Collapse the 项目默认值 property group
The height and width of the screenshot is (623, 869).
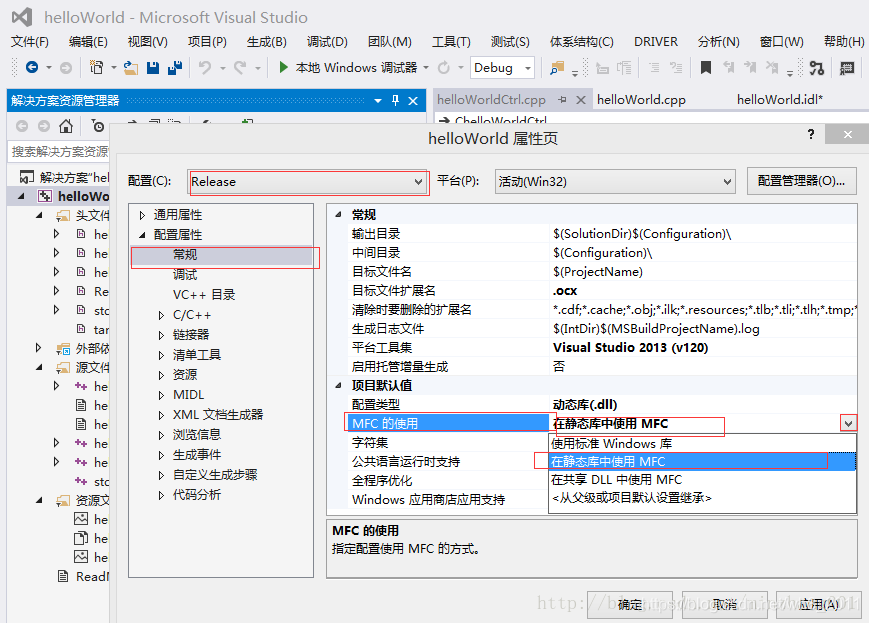[x=339, y=385]
